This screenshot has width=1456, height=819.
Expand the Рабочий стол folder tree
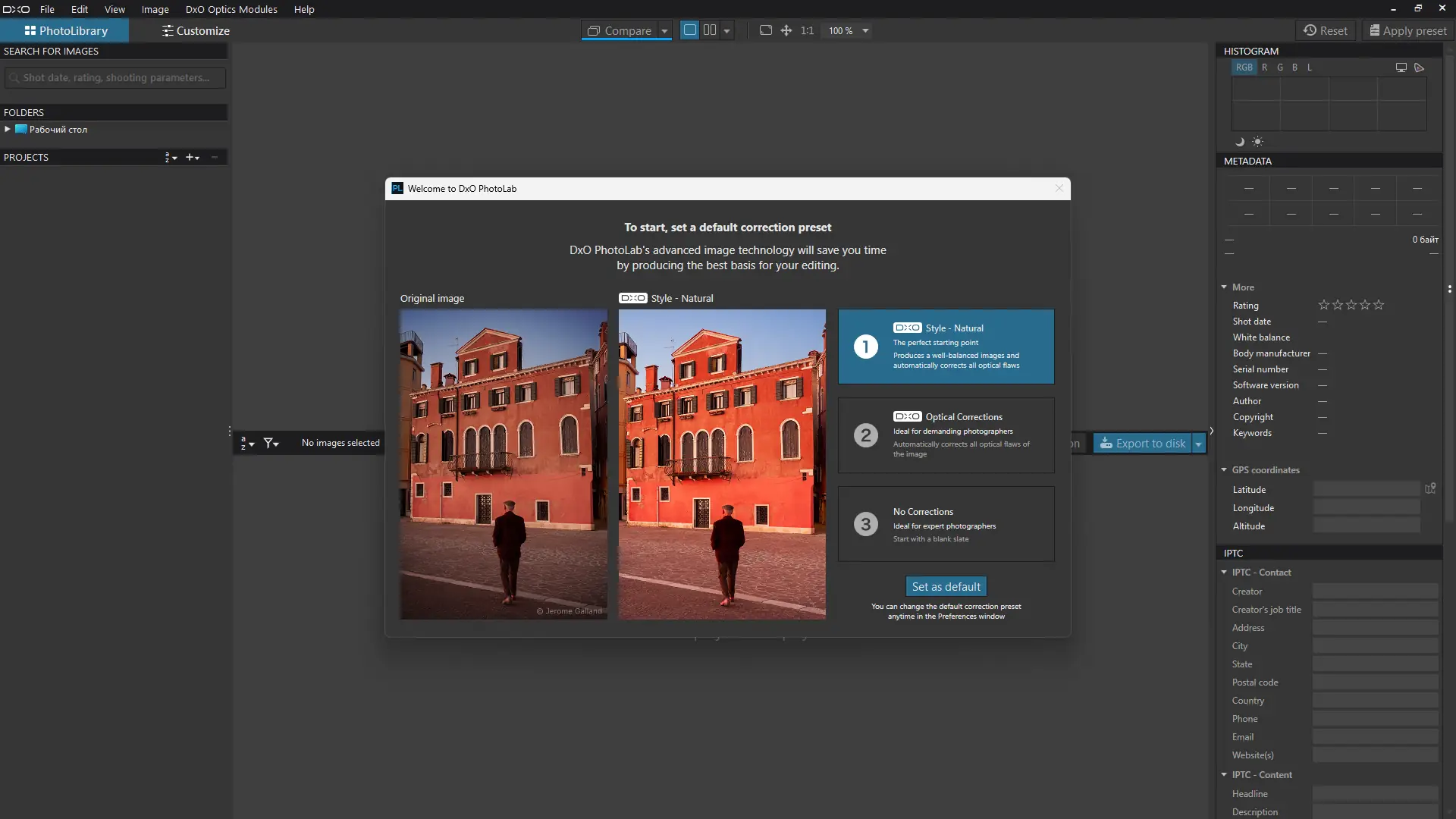pyautogui.click(x=8, y=129)
